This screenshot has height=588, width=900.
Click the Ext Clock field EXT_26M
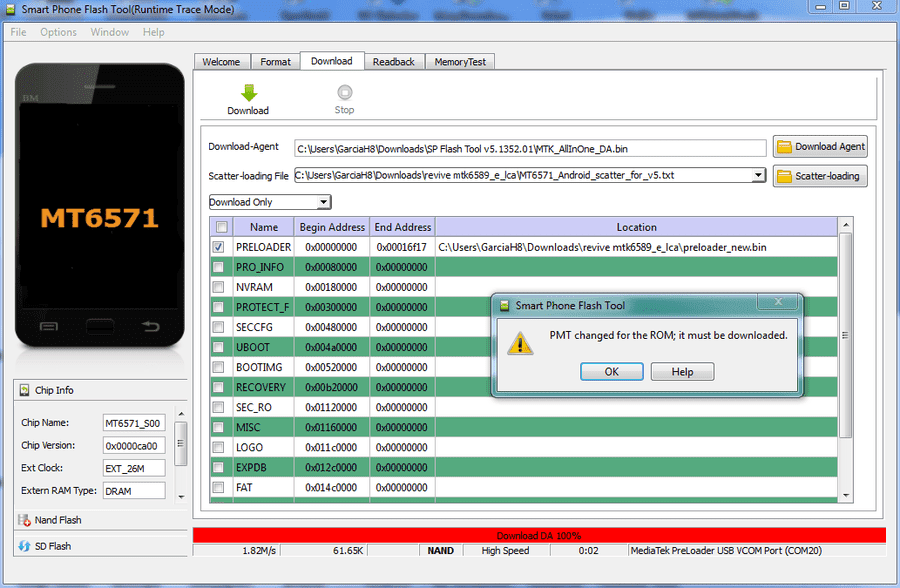pos(134,468)
